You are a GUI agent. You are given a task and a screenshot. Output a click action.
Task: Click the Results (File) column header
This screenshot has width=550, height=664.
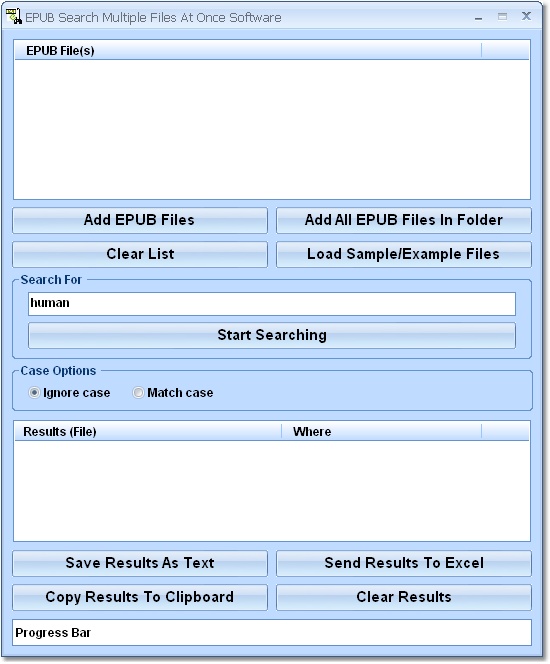[x=148, y=432]
